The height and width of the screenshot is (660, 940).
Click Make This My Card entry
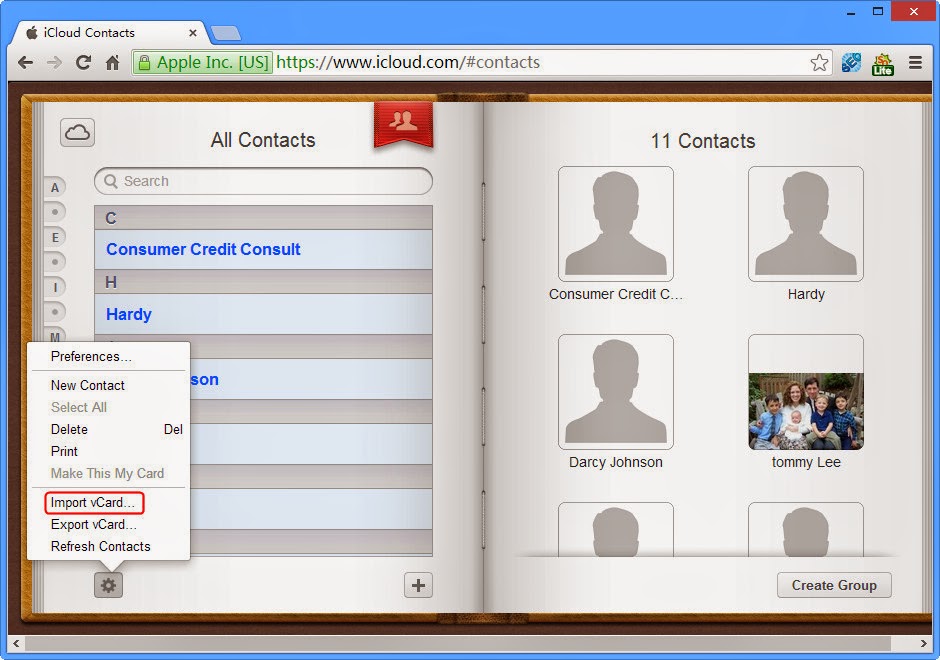pyautogui.click(x=107, y=473)
